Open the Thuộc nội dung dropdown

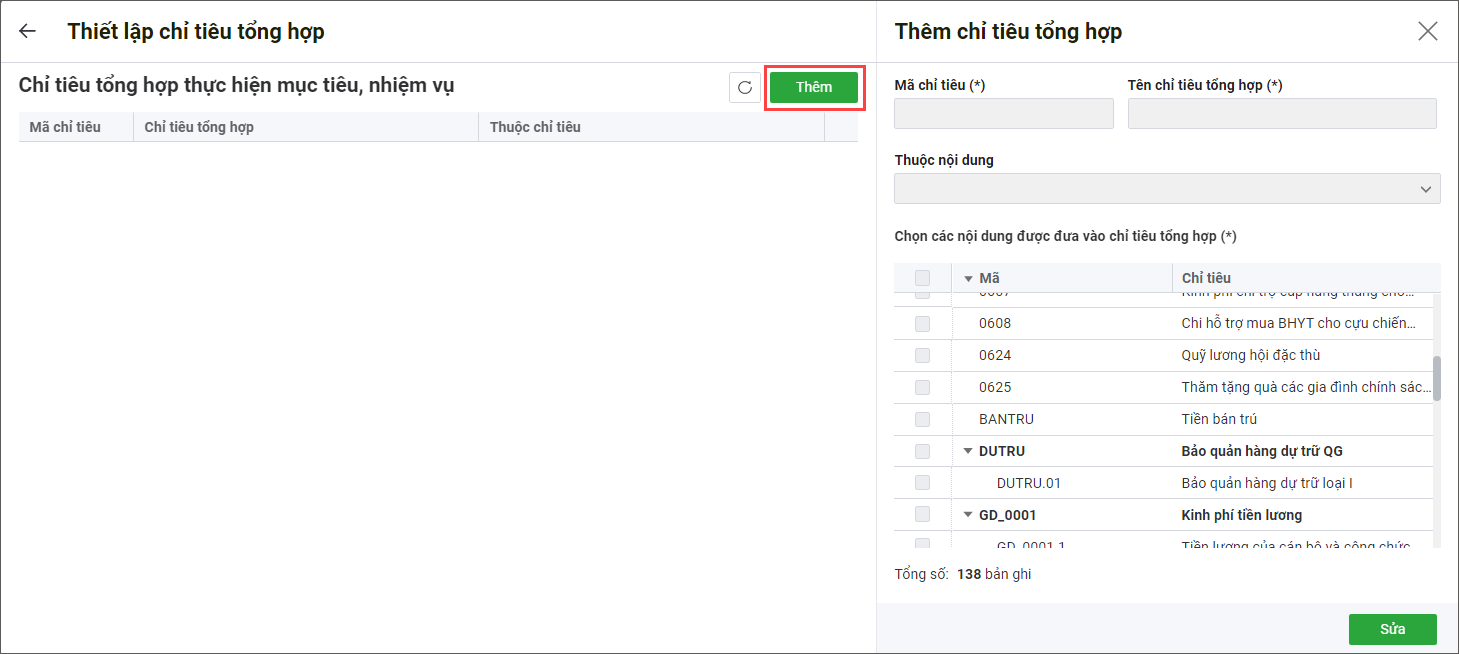pyautogui.click(x=1166, y=188)
